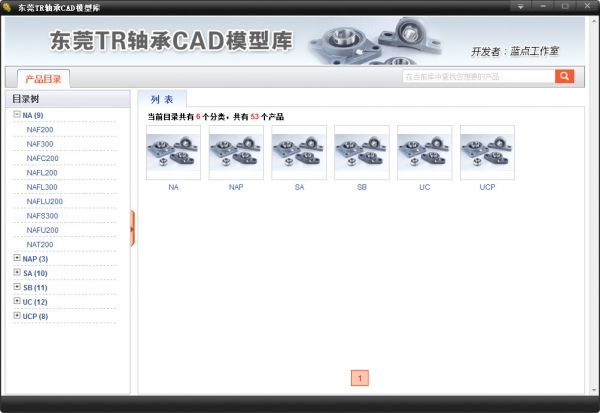This screenshot has width=600, height=413.
Task: Click the SB link under its thumbnail
Action: click(x=362, y=187)
